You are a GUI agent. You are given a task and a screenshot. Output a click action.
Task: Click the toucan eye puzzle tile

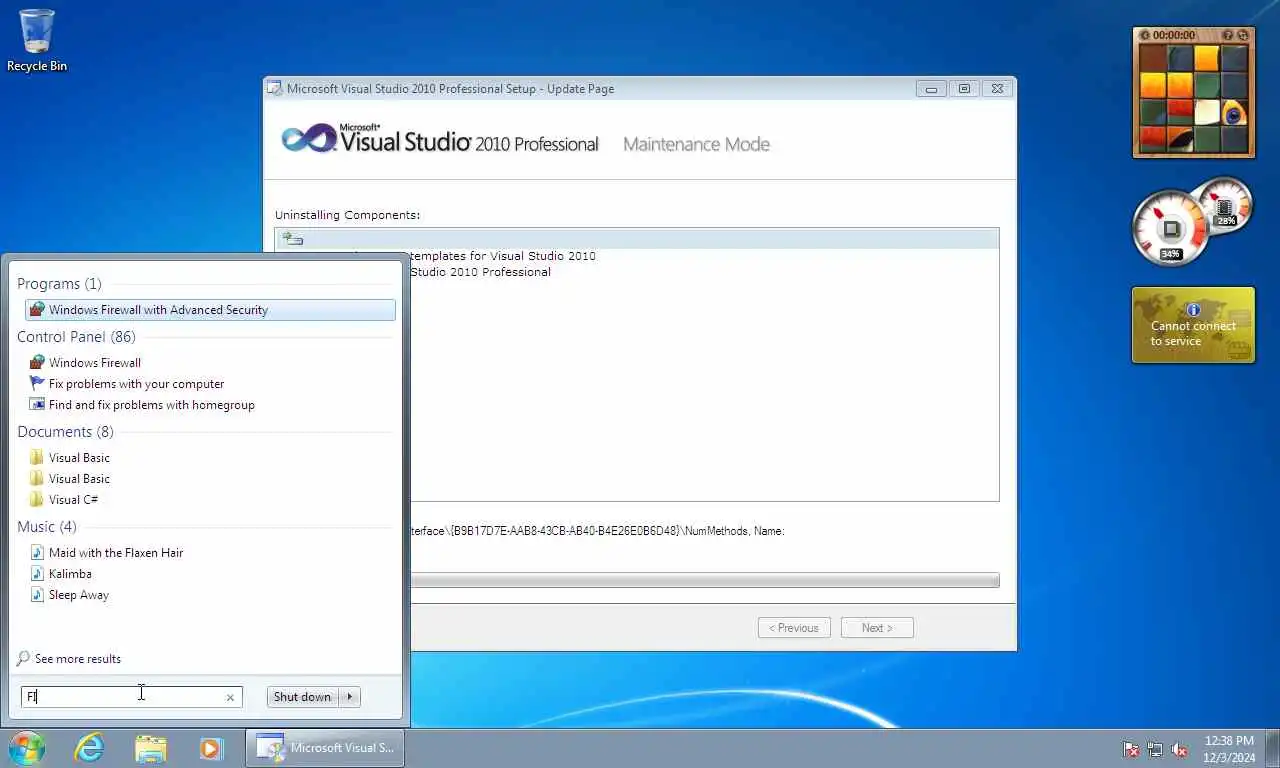pyautogui.click(x=1235, y=112)
